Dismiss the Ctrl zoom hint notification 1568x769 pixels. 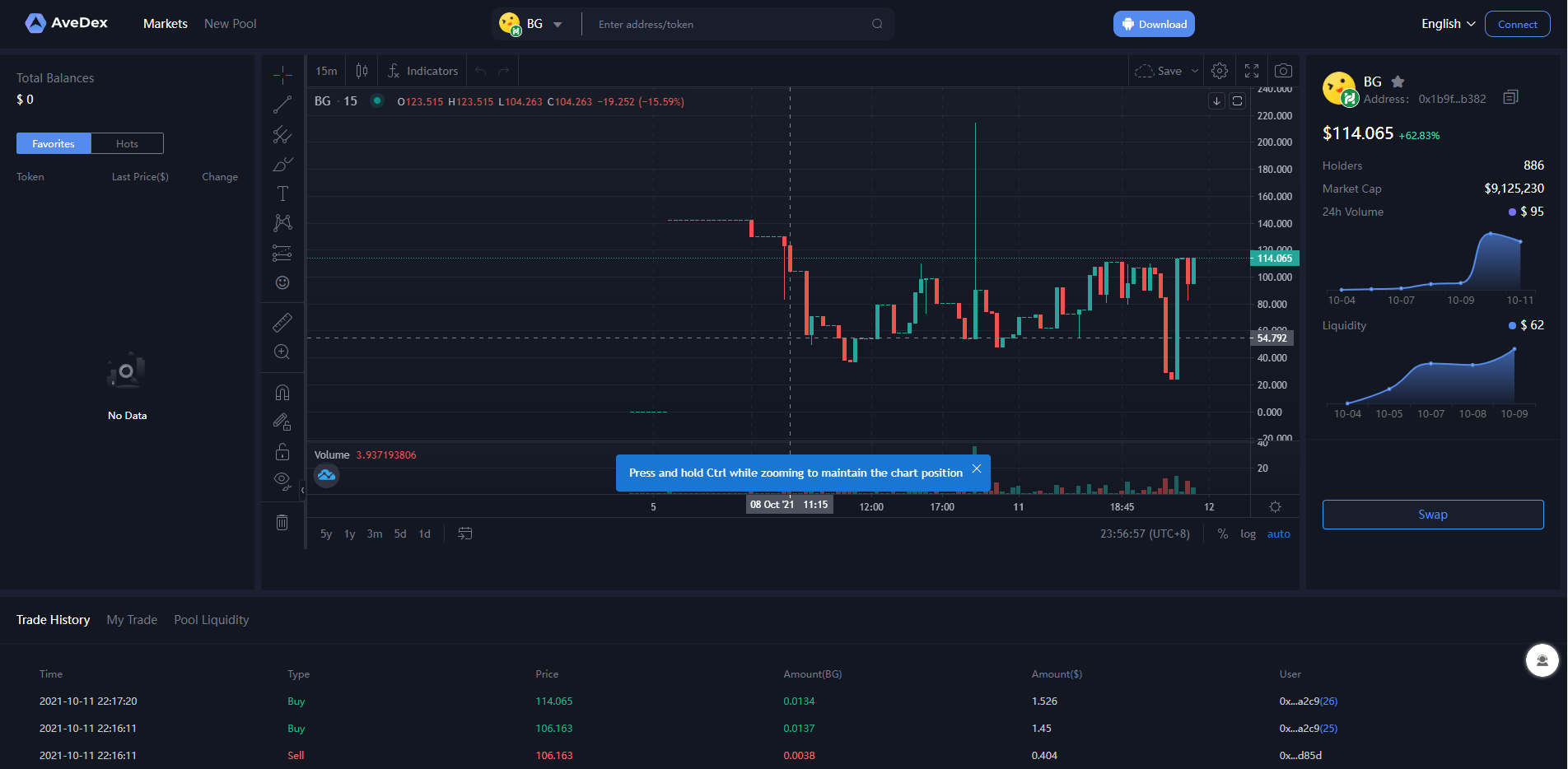(977, 468)
